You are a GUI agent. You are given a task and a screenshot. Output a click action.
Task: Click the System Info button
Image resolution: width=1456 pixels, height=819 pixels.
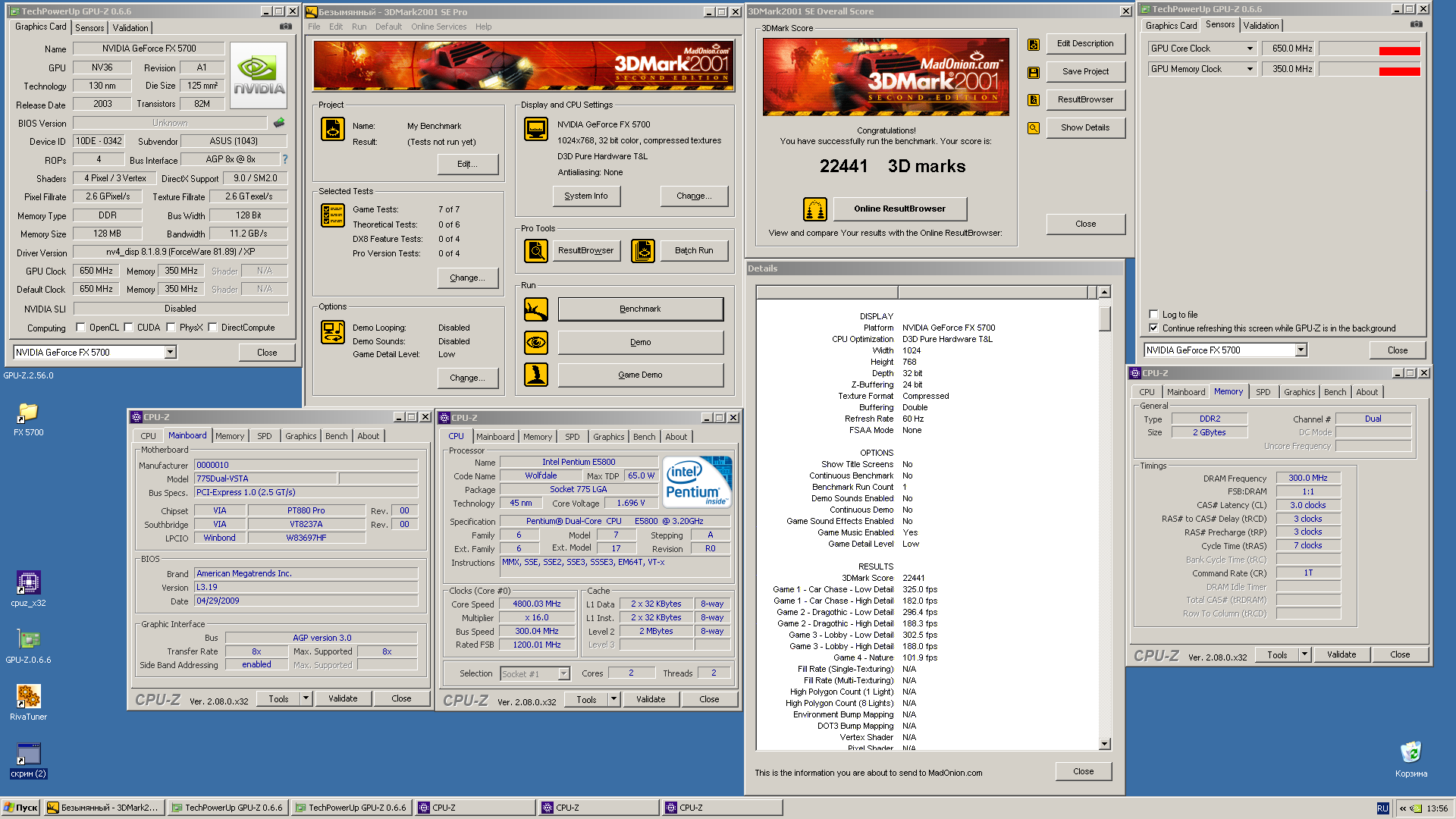pos(585,196)
